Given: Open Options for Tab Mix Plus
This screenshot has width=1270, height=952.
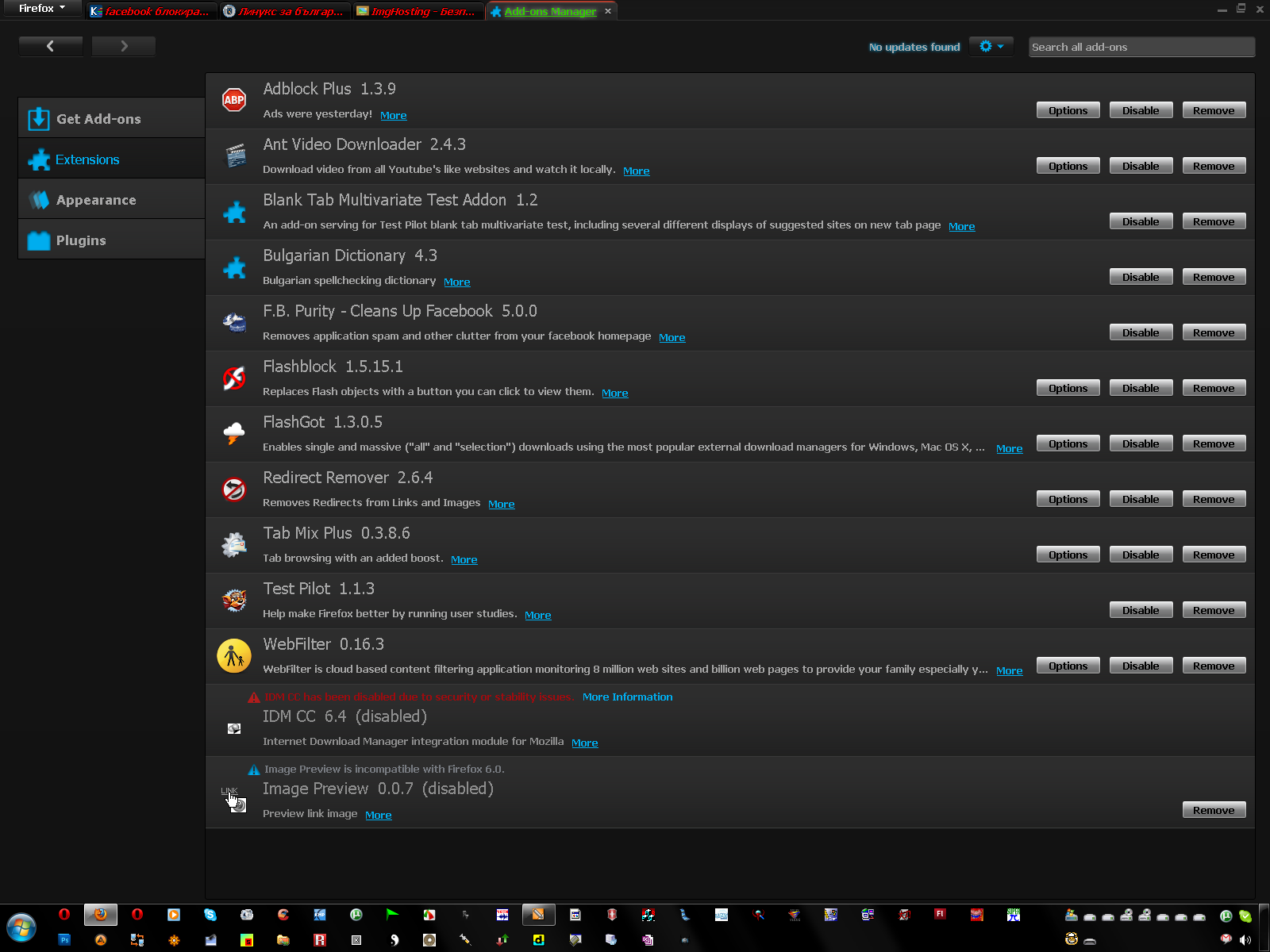Looking at the screenshot, I should (1068, 555).
